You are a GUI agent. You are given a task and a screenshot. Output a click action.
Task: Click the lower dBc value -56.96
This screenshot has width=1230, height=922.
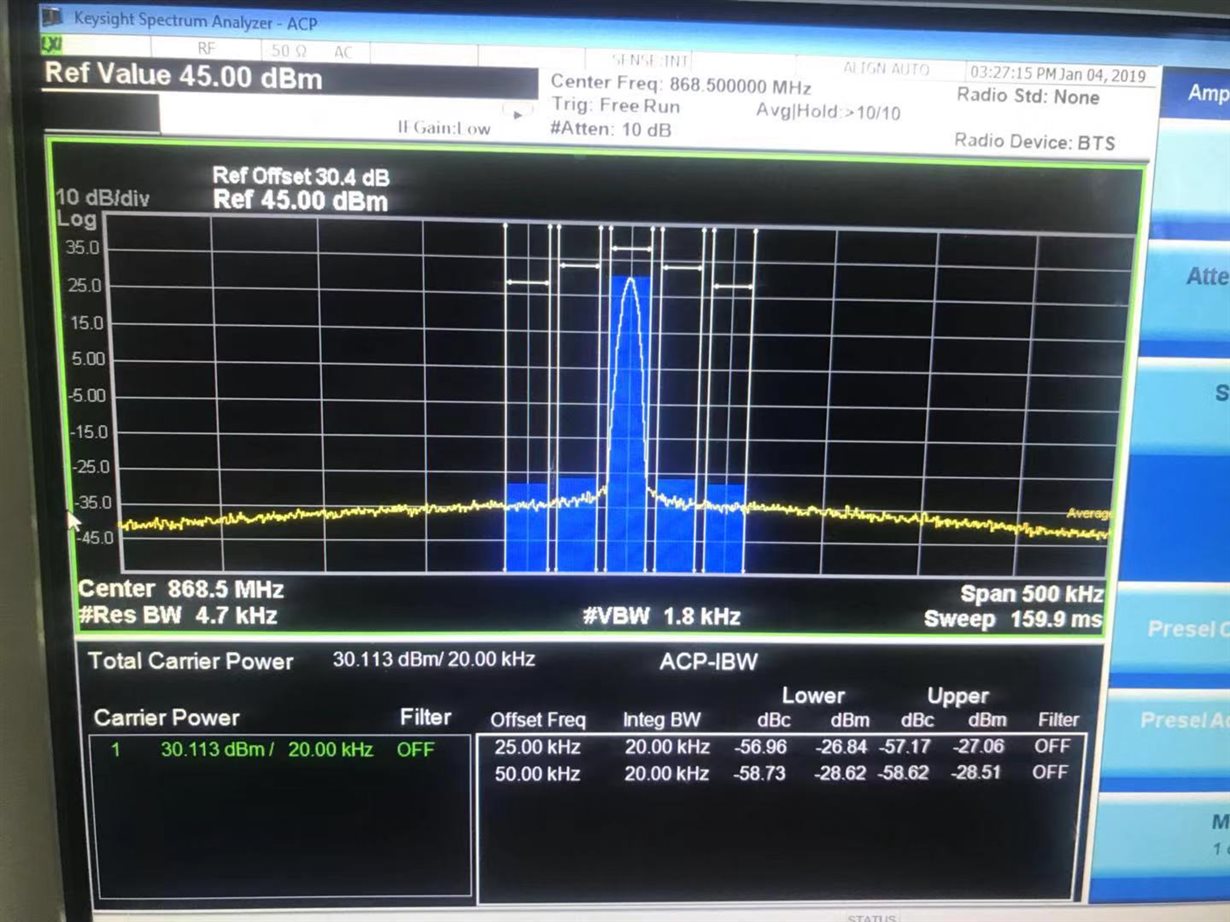point(760,747)
